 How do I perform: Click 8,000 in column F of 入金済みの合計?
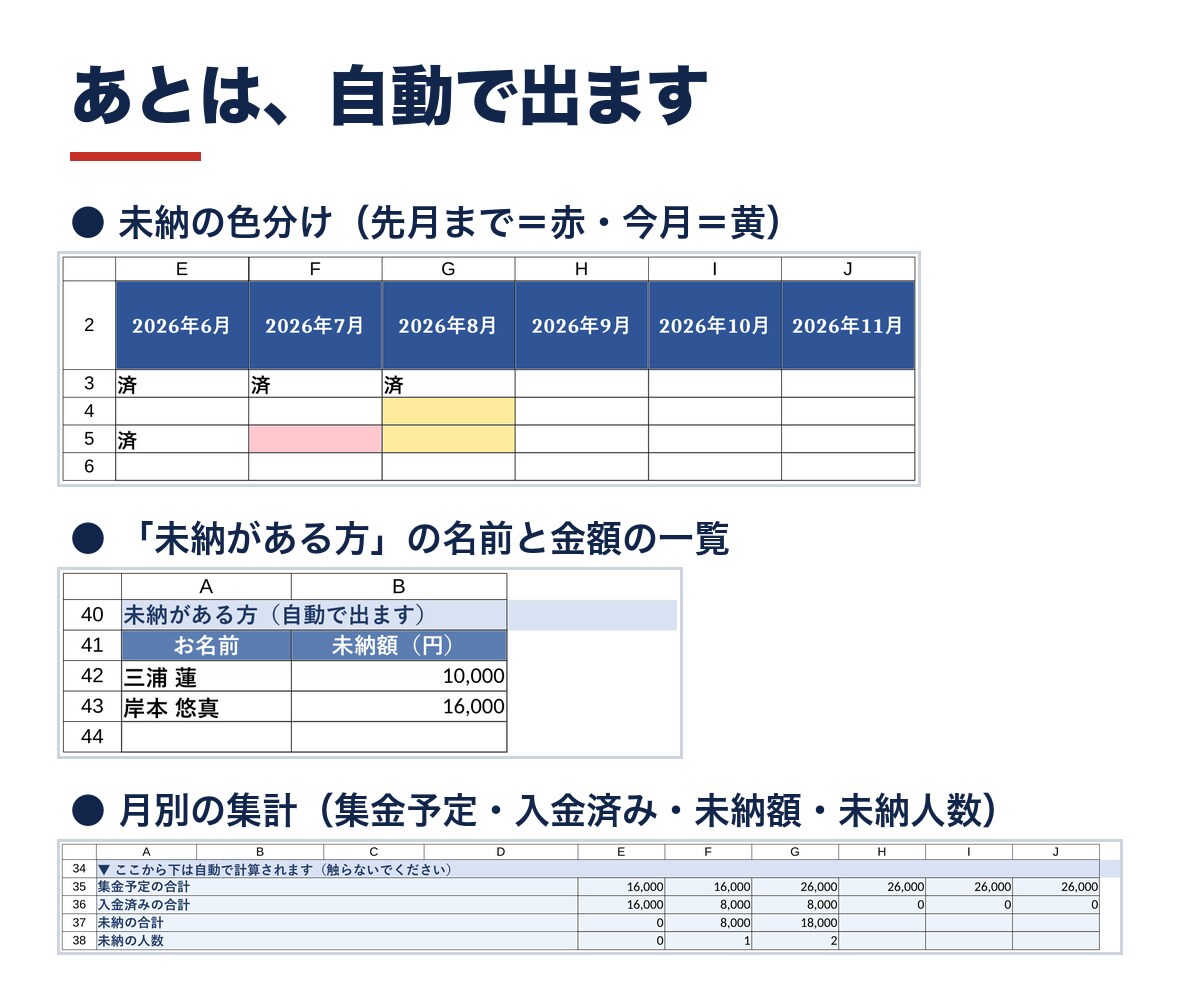coord(708,905)
